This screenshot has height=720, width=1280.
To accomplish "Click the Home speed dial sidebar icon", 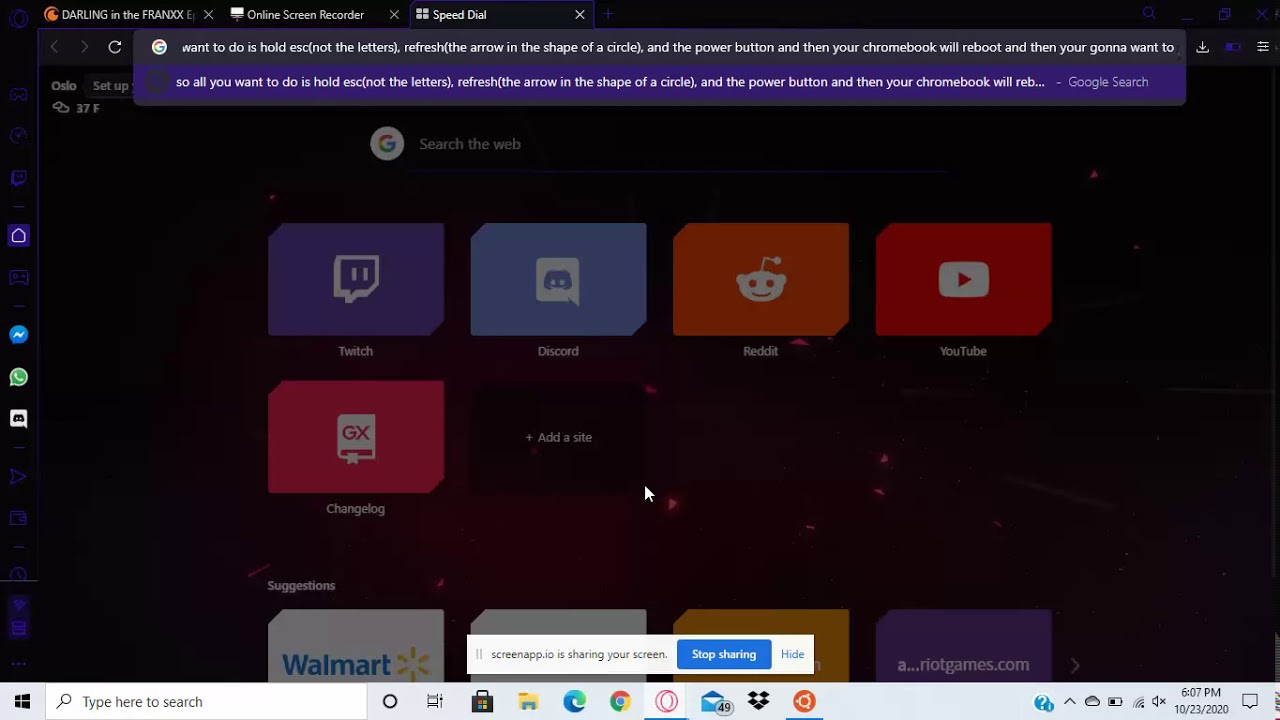I will point(18,236).
